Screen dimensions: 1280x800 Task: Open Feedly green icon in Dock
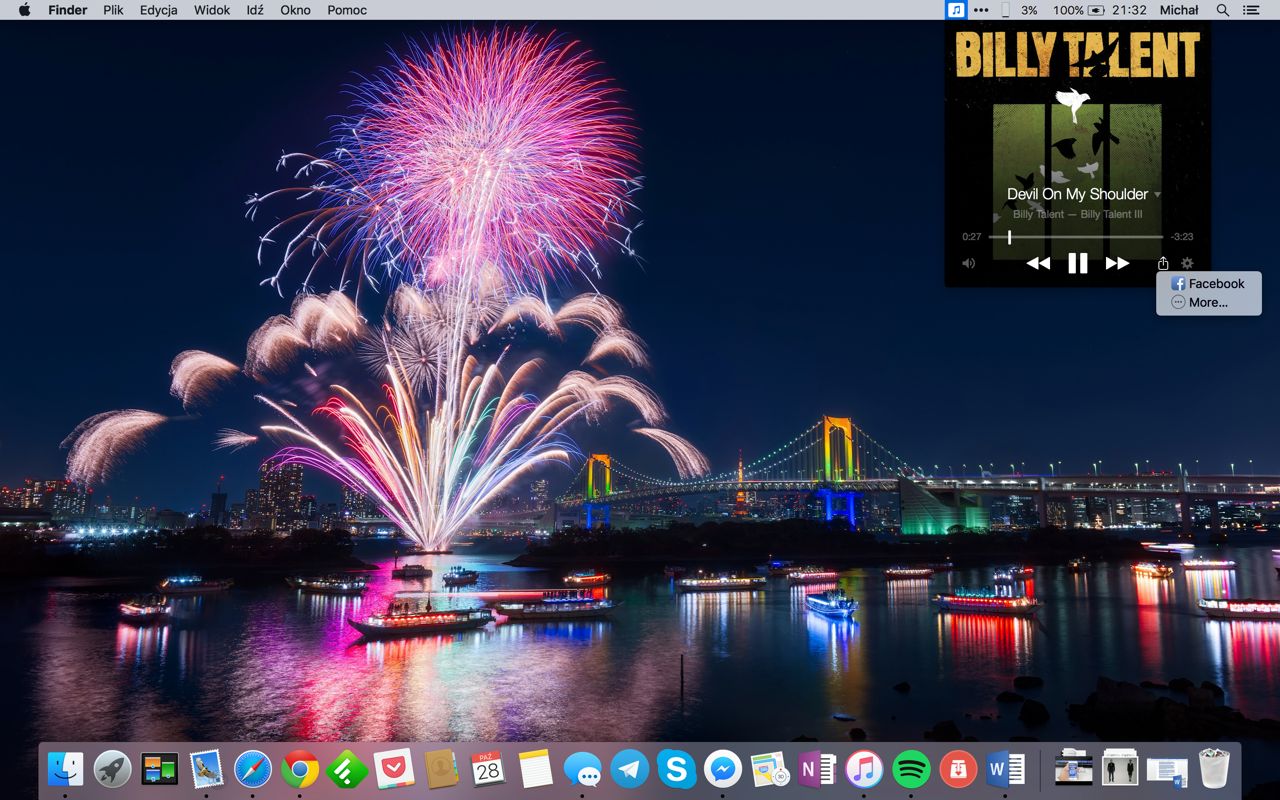pyautogui.click(x=347, y=769)
